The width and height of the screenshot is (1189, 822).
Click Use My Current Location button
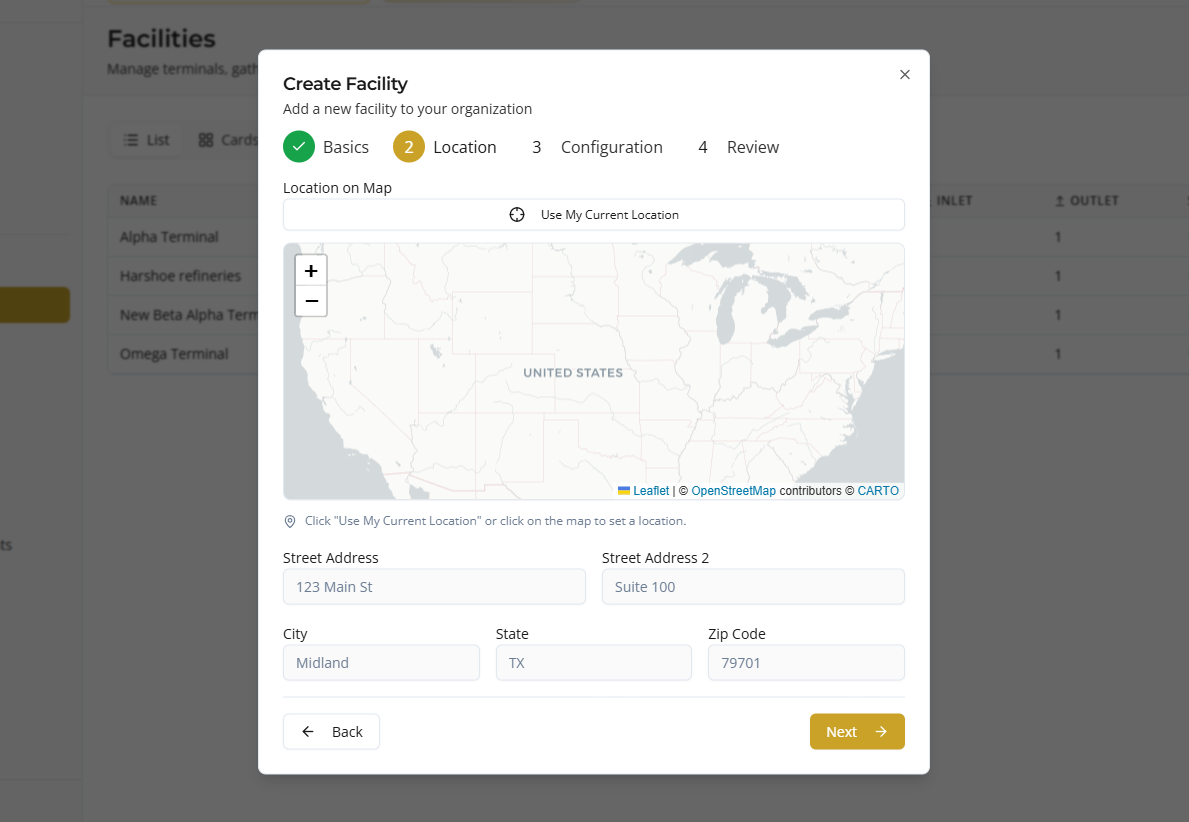[594, 215]
